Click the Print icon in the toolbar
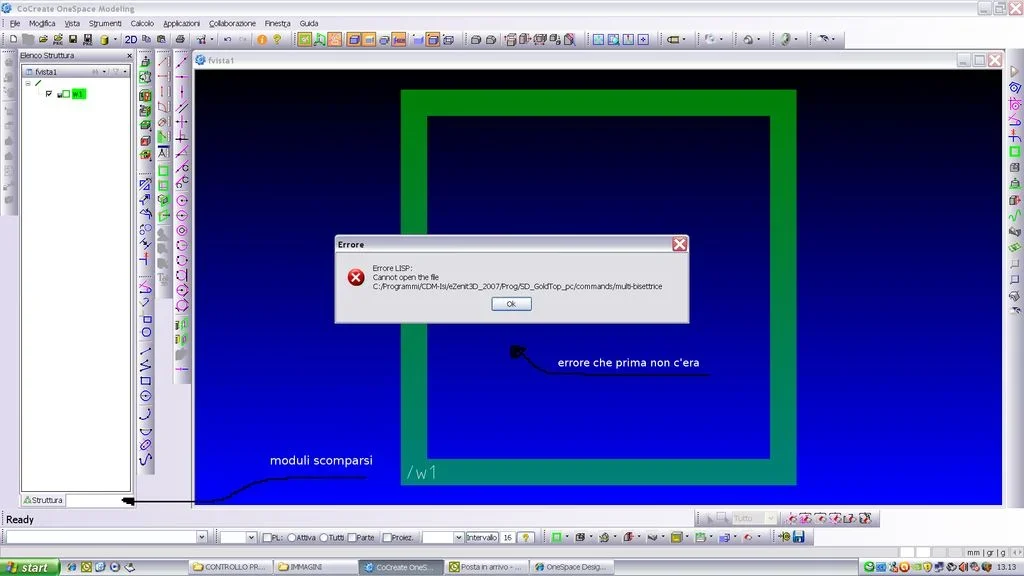1024x576 pixels. (178, 40)
